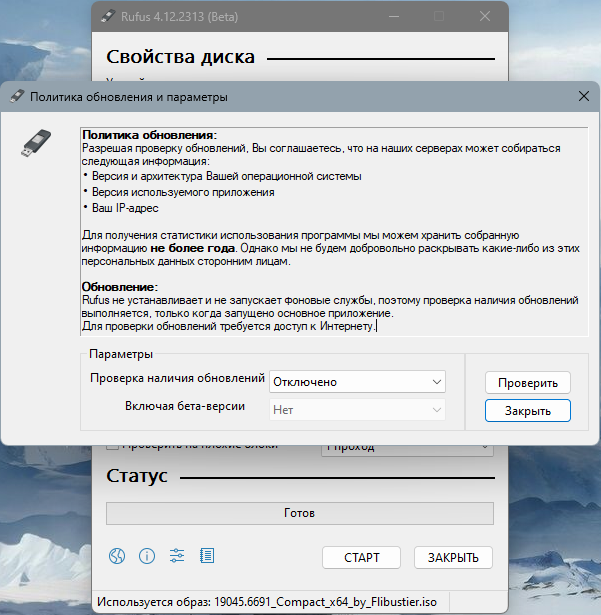Toggle the partially hidden bad blocks checkbox
The height and width of the screenshot is (615, 601).
112,447
